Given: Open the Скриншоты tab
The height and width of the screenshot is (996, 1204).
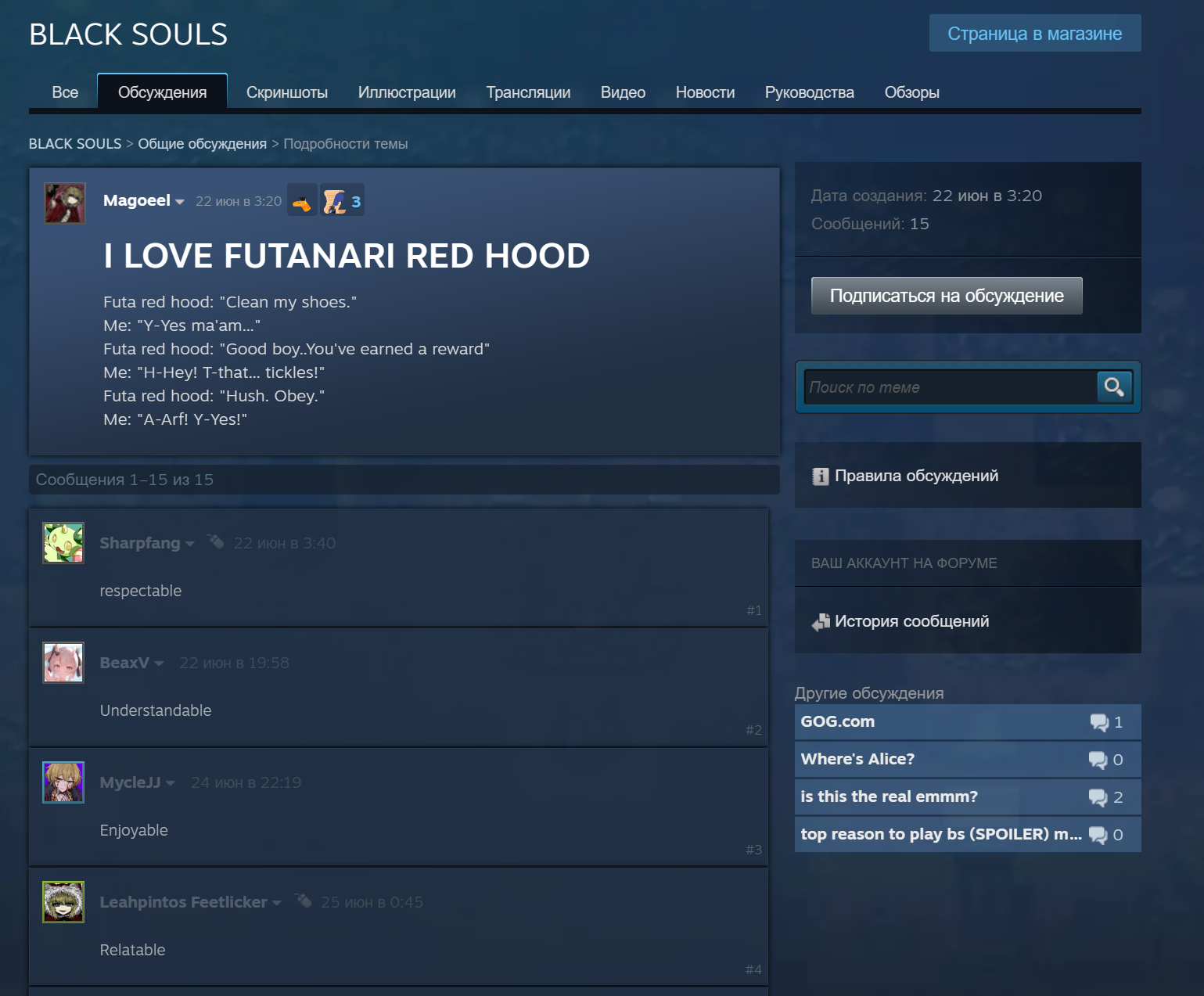Looking at the screenshot, I should tap(287, 92).
